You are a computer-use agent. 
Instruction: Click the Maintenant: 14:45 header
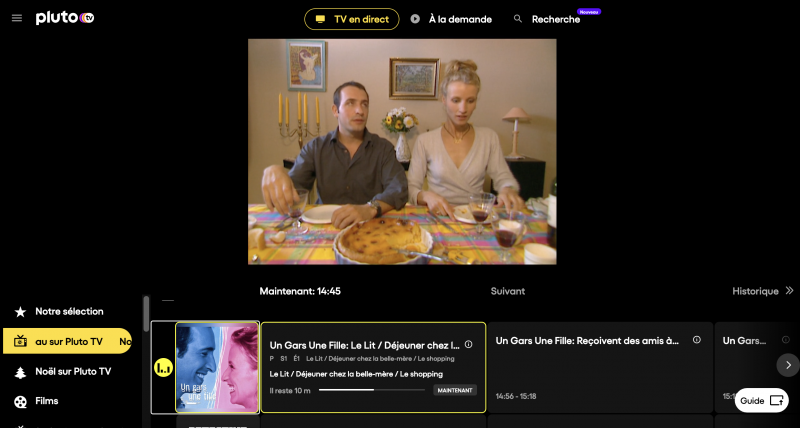click(x=300, y=291)
